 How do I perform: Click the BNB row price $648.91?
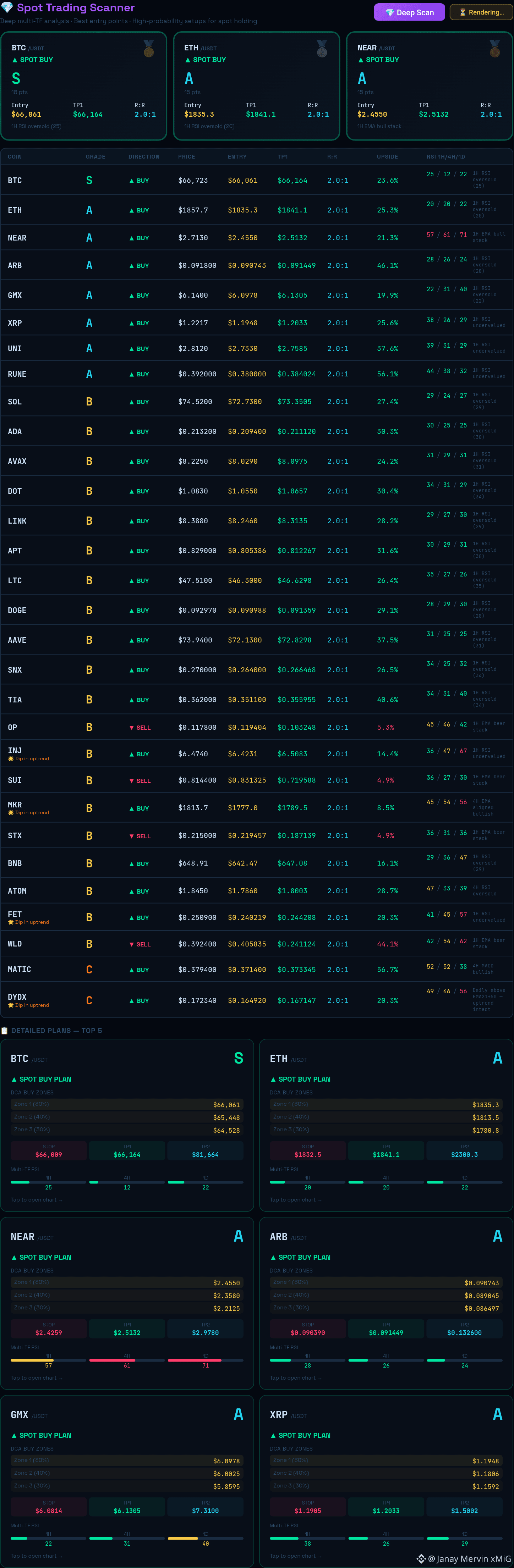(193, 863)
